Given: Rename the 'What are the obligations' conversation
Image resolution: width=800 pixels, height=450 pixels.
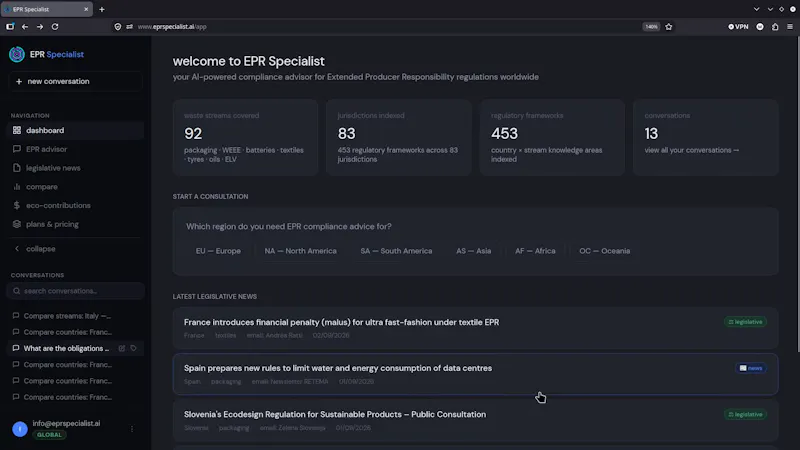Looking at the screenshot, I should click(121, 348).
